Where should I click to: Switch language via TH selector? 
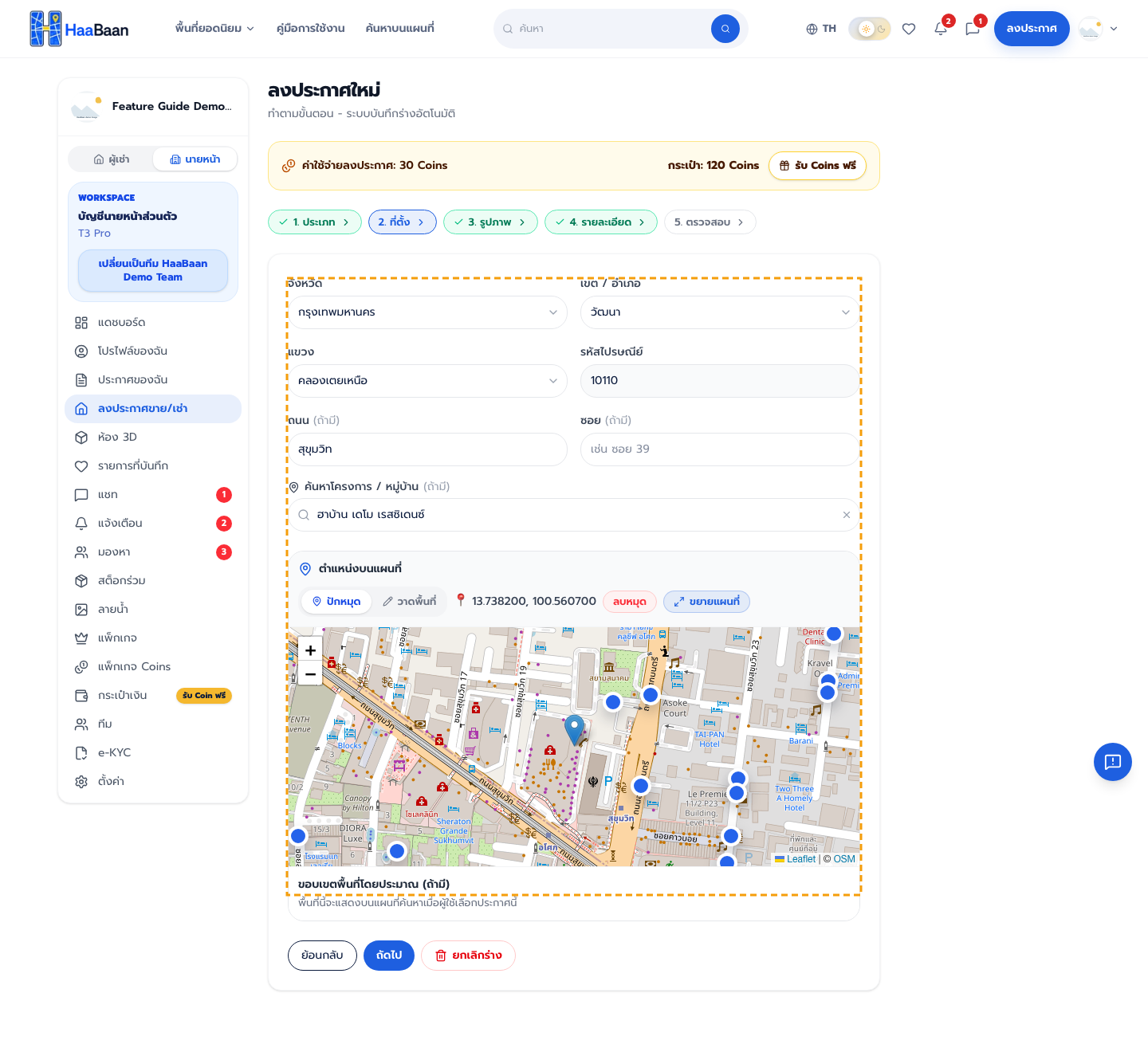point(821,29)
